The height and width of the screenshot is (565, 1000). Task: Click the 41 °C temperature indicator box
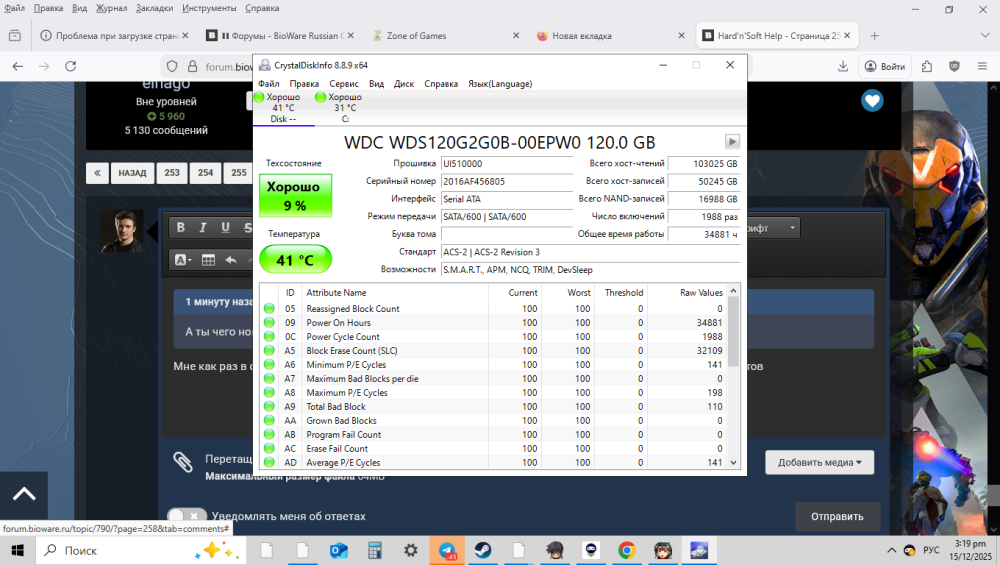pyautogui.click(x=294, y=260)
